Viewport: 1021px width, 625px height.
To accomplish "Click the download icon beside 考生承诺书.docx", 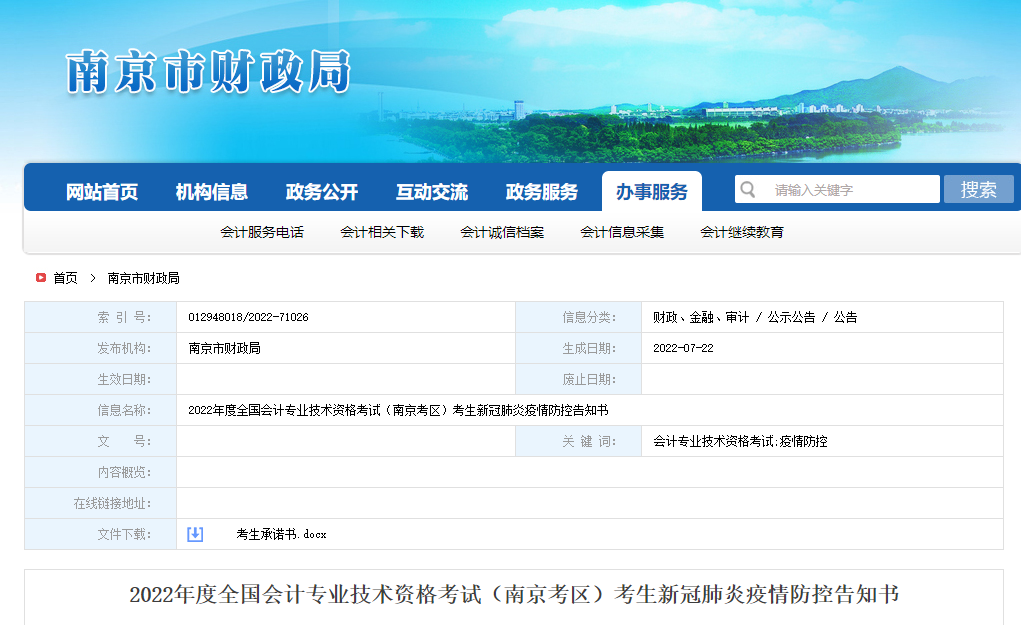I will [x=194, y=534].
